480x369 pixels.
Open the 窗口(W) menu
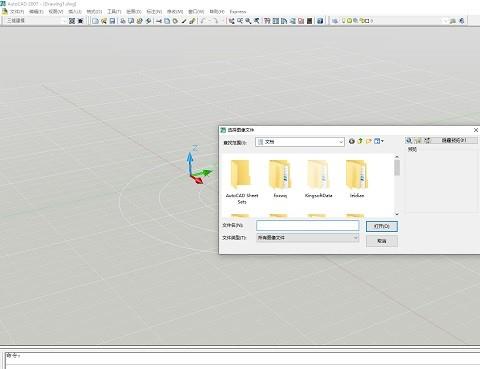pyautogui.click(x=196, y=12)
